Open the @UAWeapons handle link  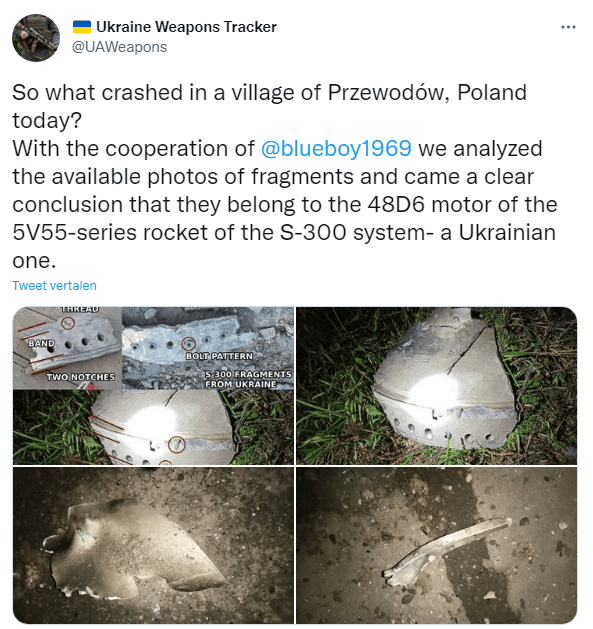[119, 47]
